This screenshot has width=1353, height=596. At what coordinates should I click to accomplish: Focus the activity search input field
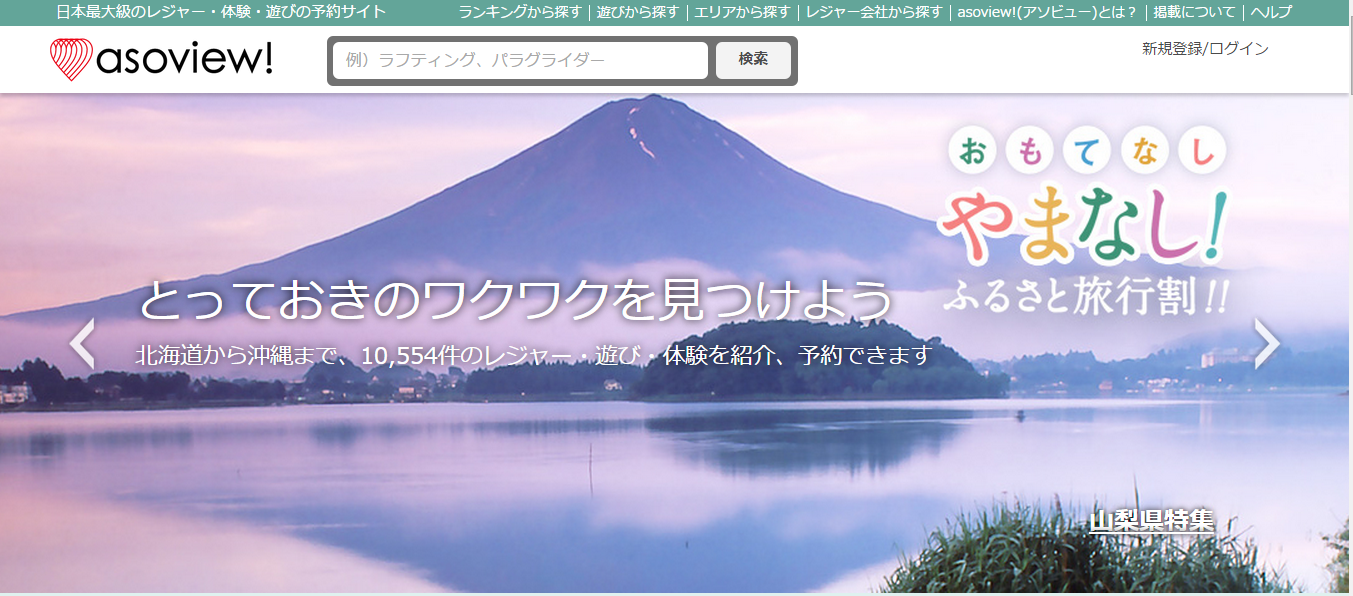click(520, 60)
